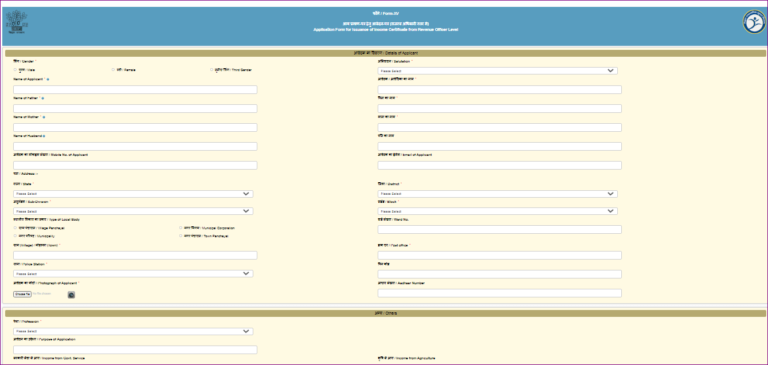Image resolution: width=768 pixels, height=365 pixels.
Task: Click the state emblem logo in header
Action: point(16,22)
